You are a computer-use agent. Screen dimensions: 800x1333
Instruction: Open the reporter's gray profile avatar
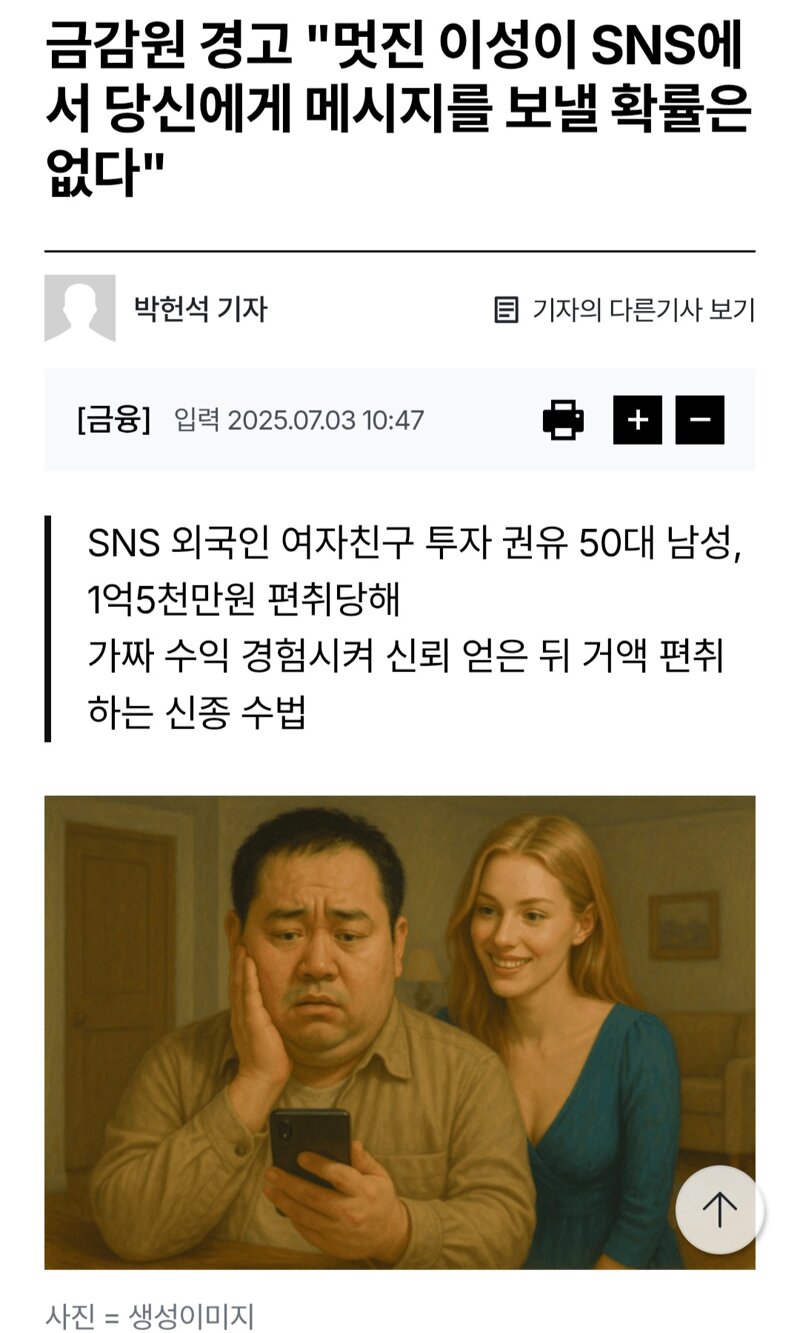80,308
